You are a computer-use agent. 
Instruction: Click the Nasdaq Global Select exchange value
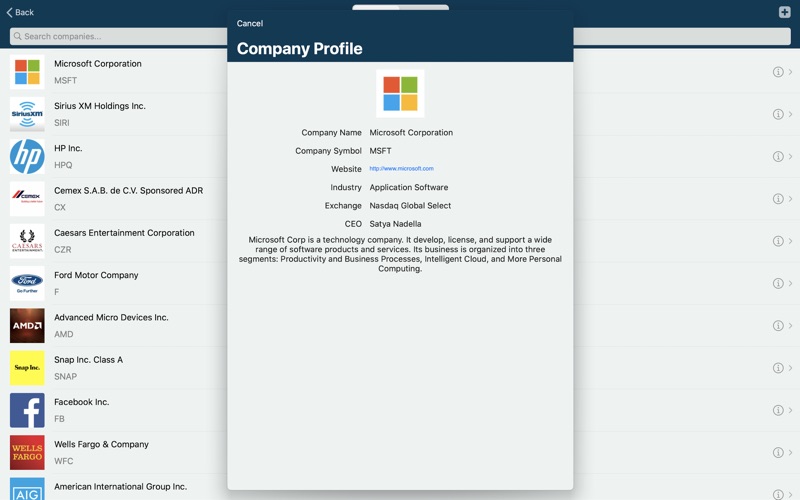tap(410, 206)
